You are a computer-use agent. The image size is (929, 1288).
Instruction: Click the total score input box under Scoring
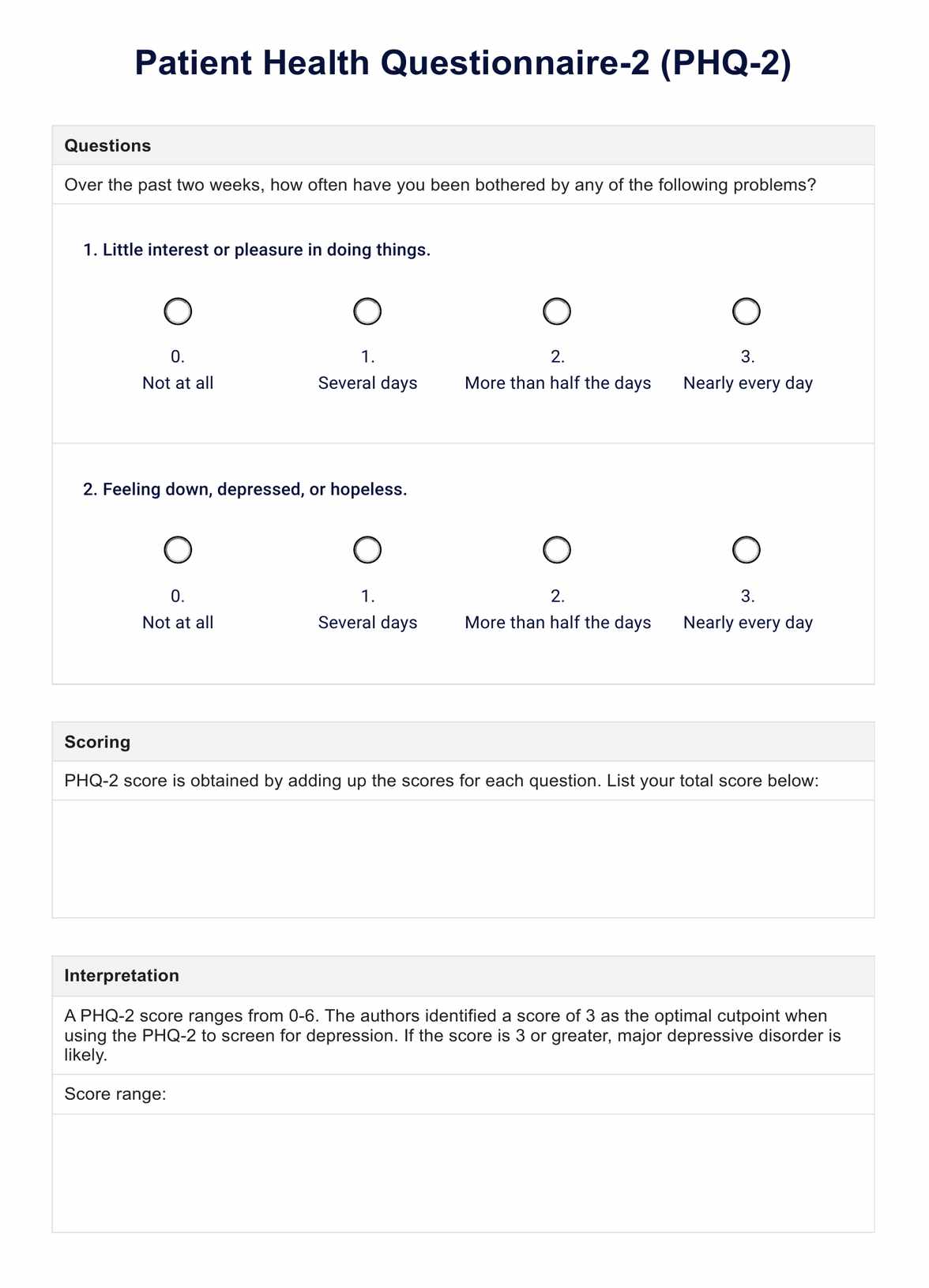click(463, 858)
